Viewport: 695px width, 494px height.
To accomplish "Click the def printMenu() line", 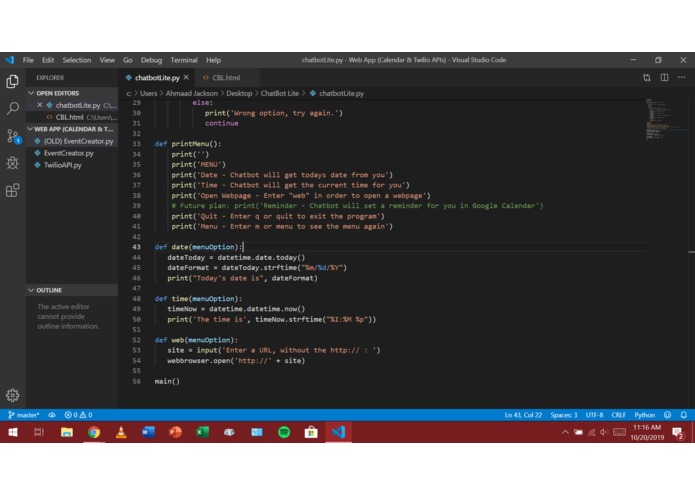I will coord(188,144).
